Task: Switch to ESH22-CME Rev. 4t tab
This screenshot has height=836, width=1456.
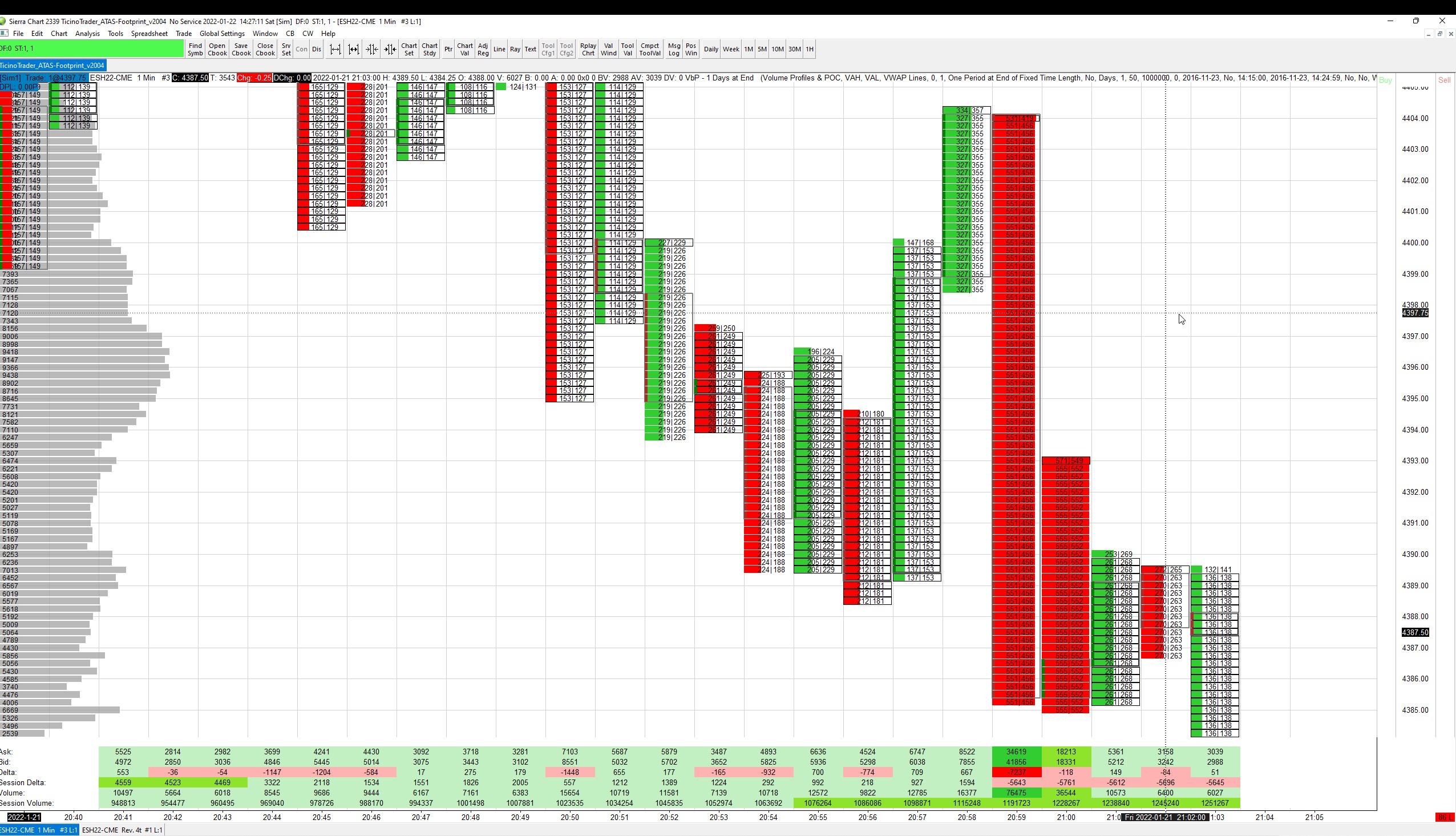Action: [122, 830]
